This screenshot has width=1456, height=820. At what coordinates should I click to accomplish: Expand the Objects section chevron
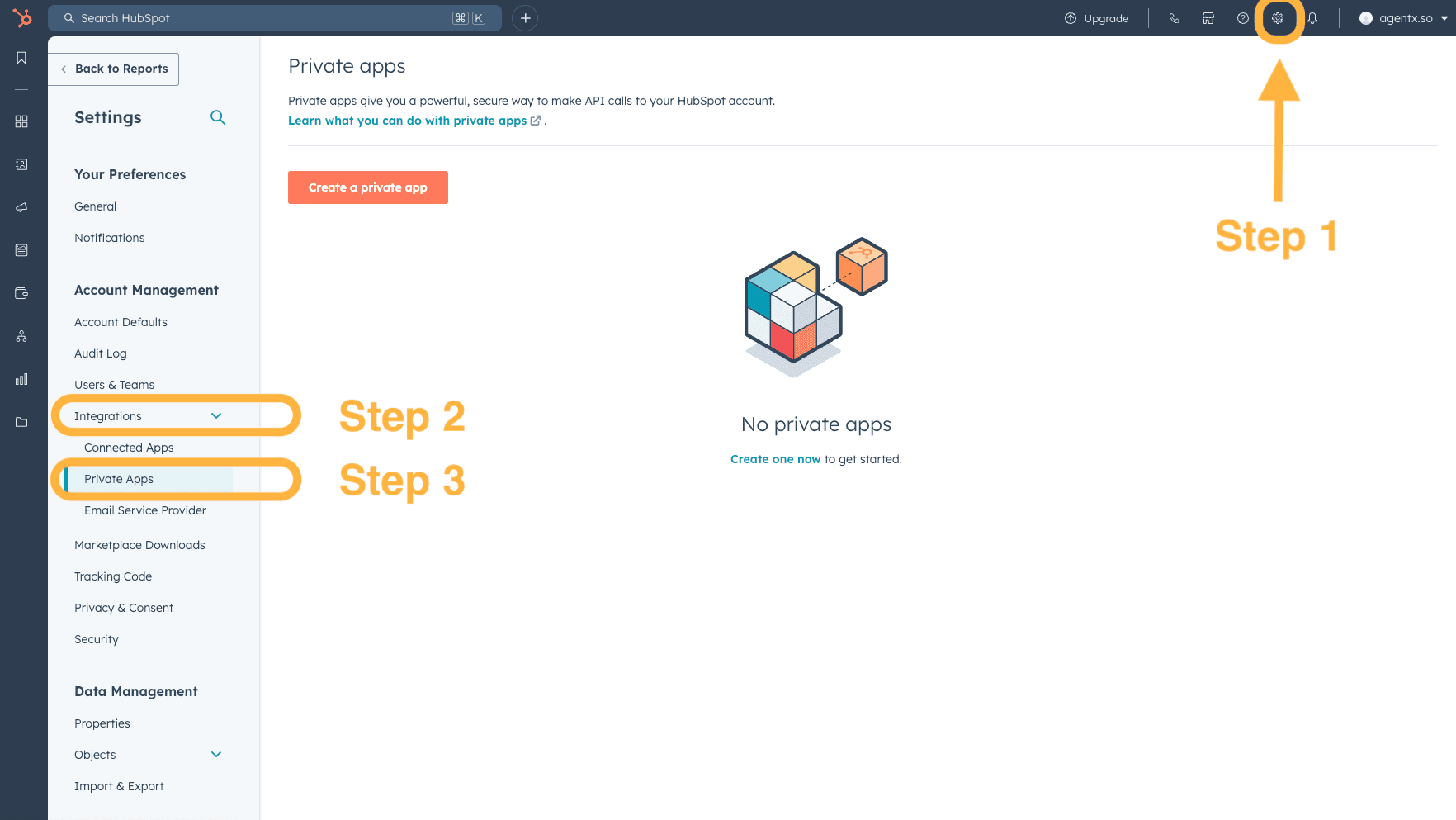click(x=216, y=754)
